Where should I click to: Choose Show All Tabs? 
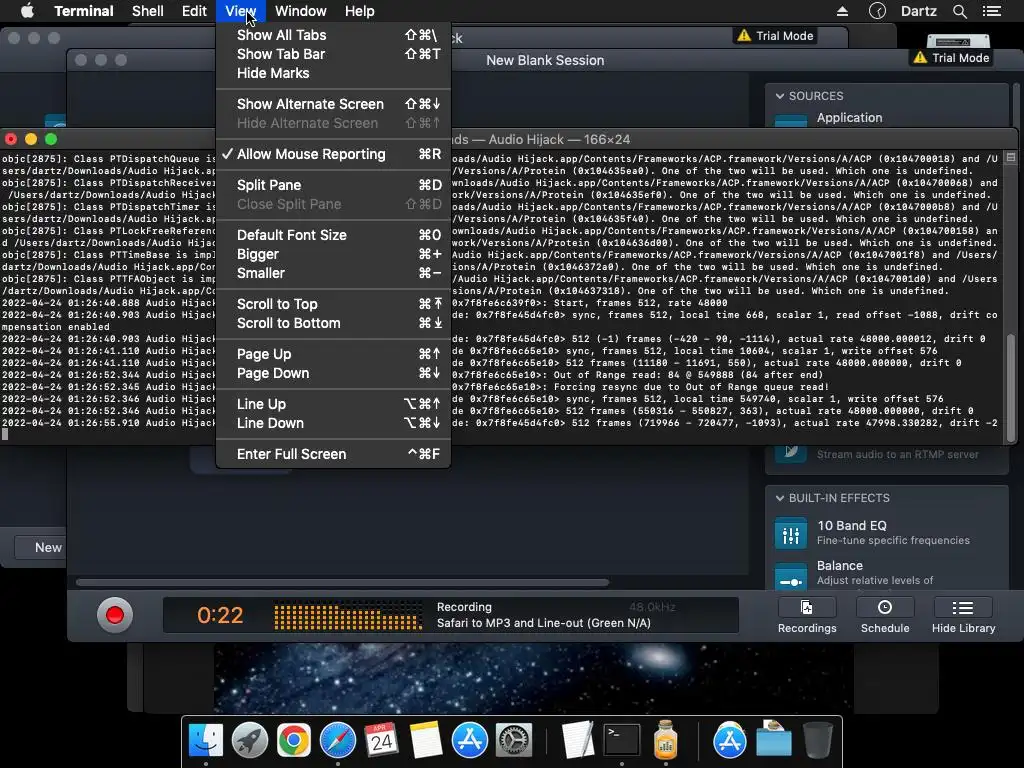coord(333,35)
